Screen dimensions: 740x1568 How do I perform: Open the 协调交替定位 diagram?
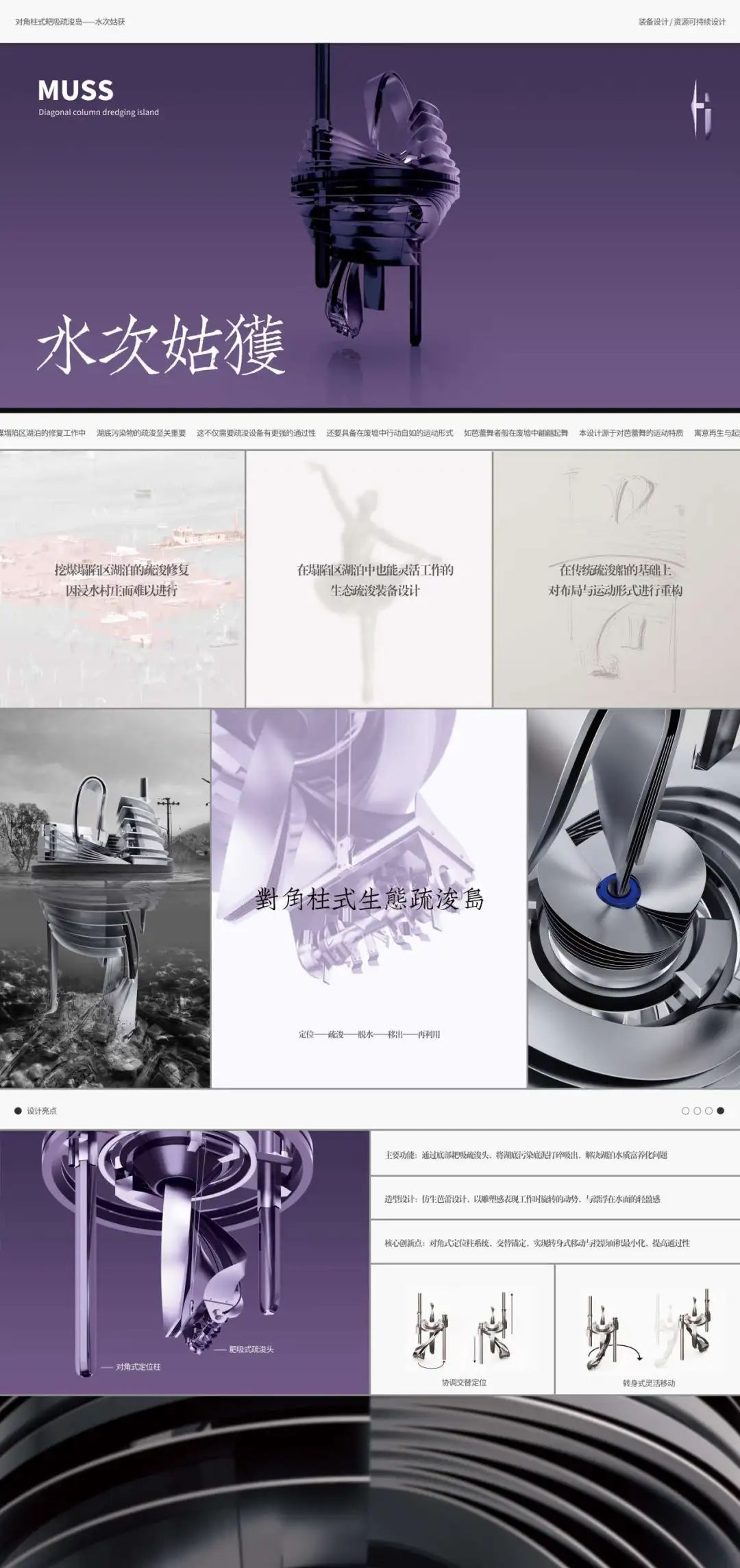pos(463,1329)
